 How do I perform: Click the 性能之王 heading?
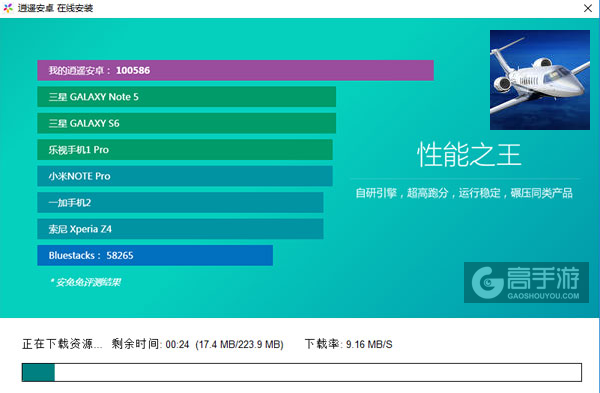pyautogui.click(x=469, y=154)
